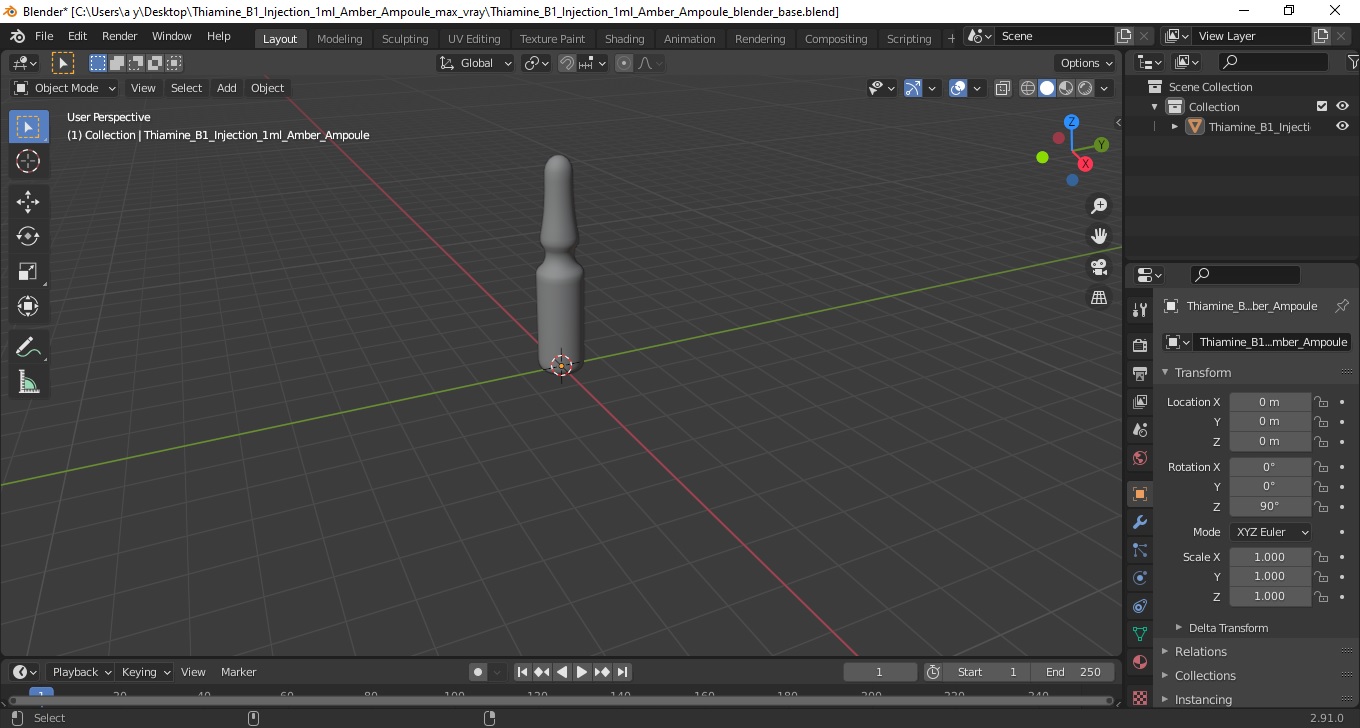Screen dimensions: 1360x728
Task: Toggle viewport overlays button
Action: tap(958, 88)
